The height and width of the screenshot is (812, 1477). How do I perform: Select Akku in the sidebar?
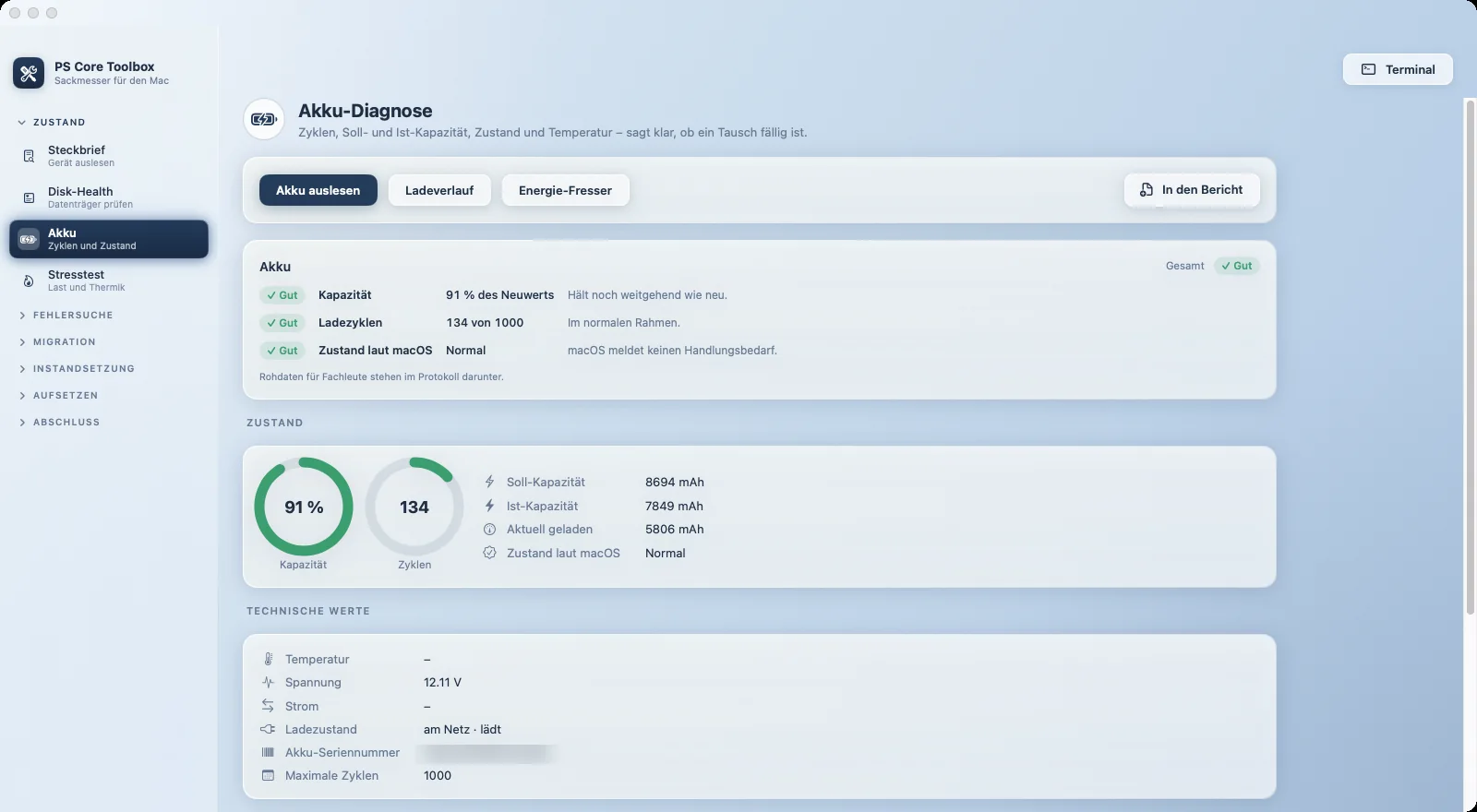coord(109,239)
